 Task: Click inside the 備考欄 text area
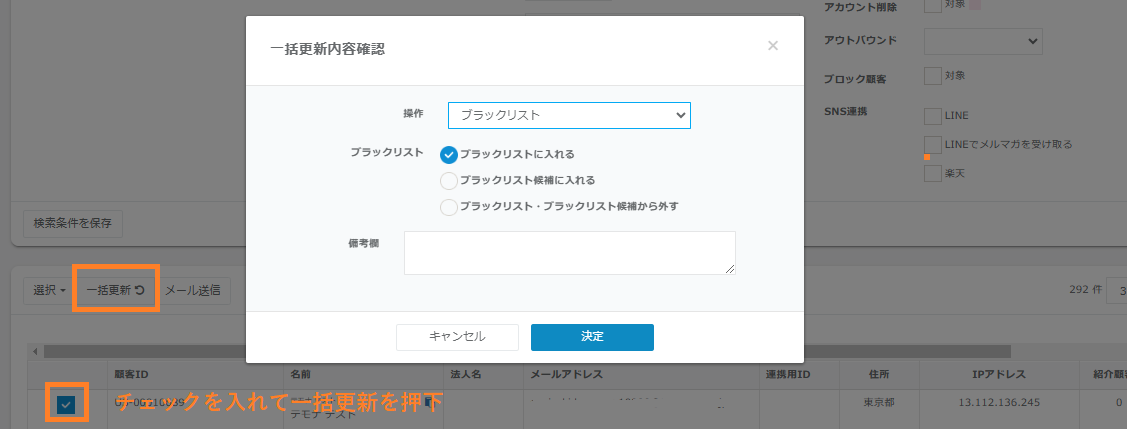[569, 252]
